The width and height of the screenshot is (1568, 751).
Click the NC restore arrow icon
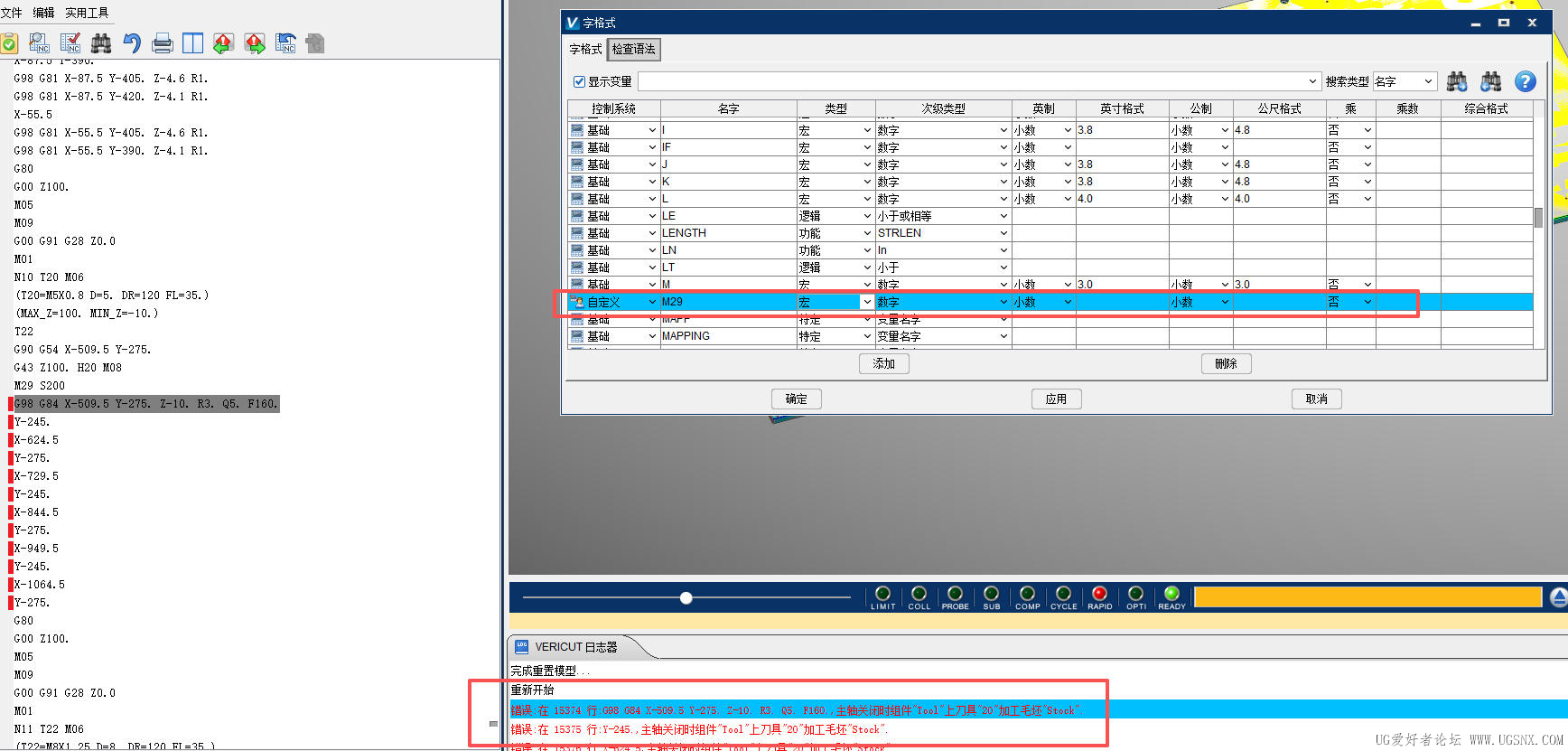(285, 42)
